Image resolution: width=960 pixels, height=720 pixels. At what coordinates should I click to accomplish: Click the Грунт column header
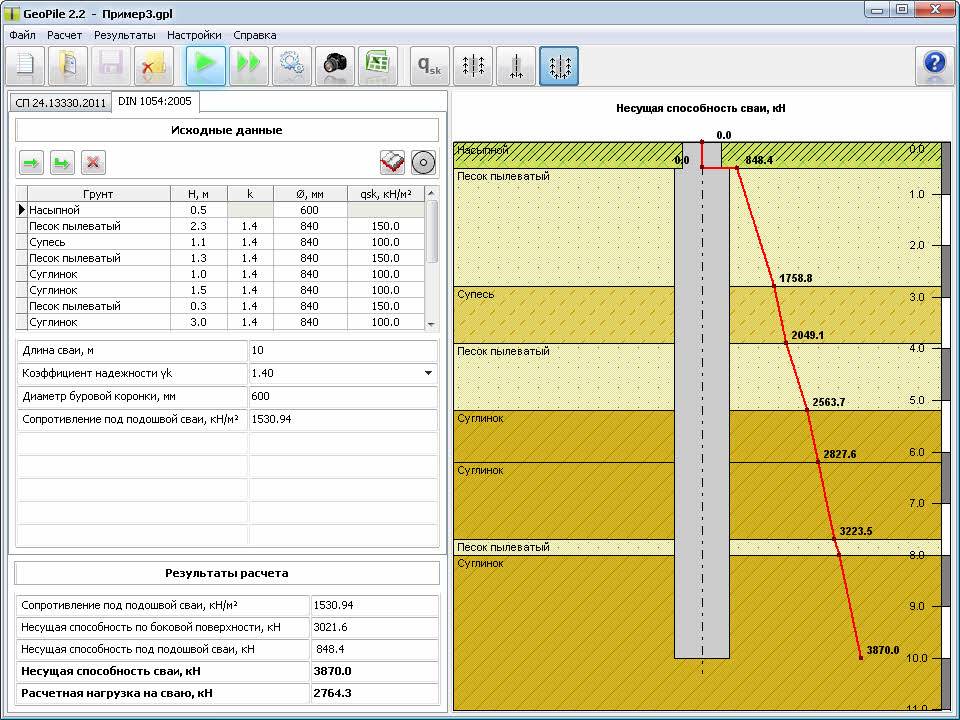(98, 194)
